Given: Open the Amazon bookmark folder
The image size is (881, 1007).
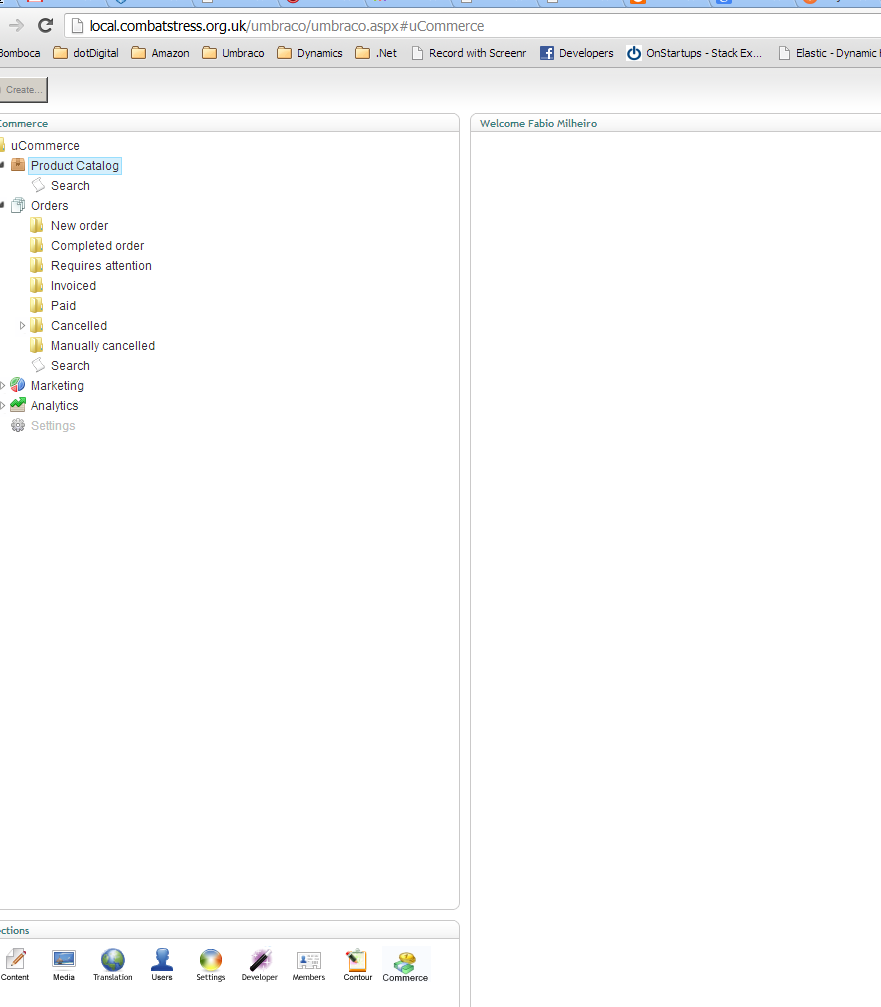Looking at the screenshot, I should pyautogui.click(x=161, y=53).
